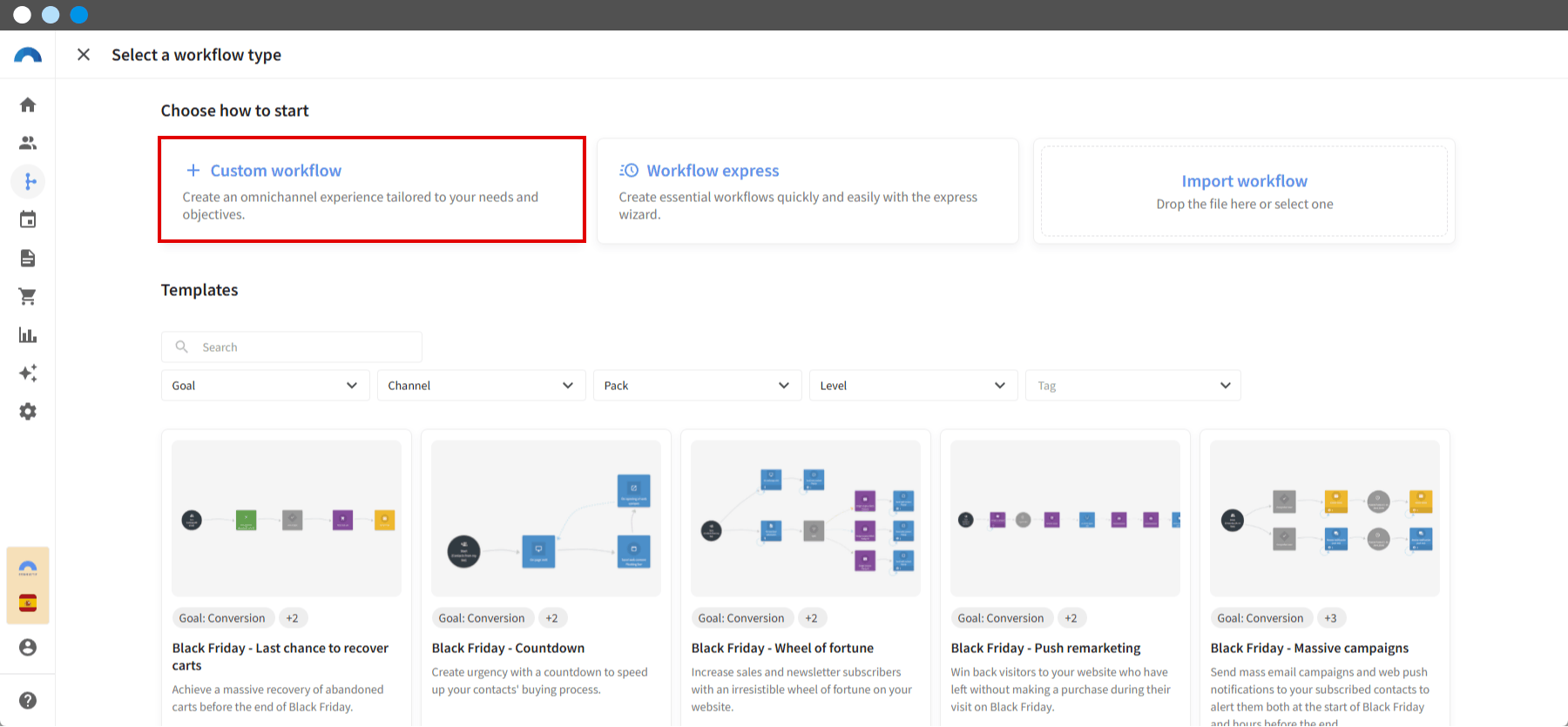The height and width of the screenshot is (727, 1568).
Task: Select the Workflow express option
Action: [x=808, y=192]
